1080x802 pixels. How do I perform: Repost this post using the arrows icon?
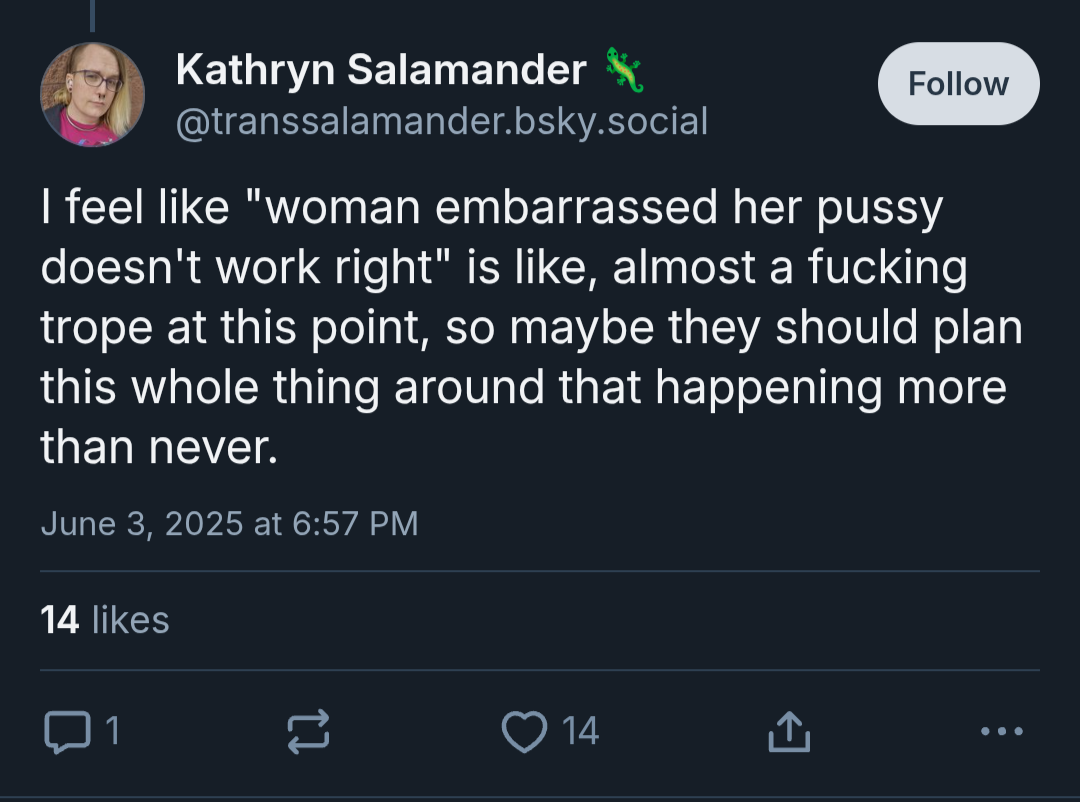(308, 731)
